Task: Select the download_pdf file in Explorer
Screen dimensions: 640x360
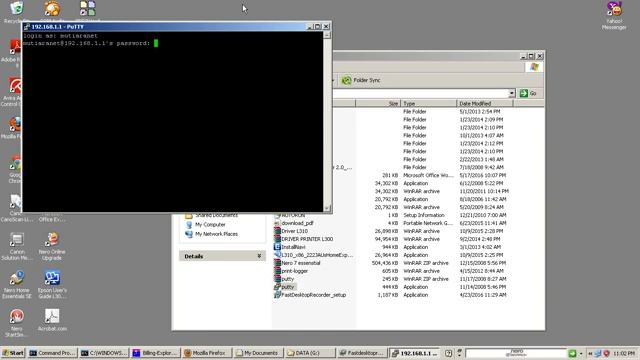Action: point(294,223)
